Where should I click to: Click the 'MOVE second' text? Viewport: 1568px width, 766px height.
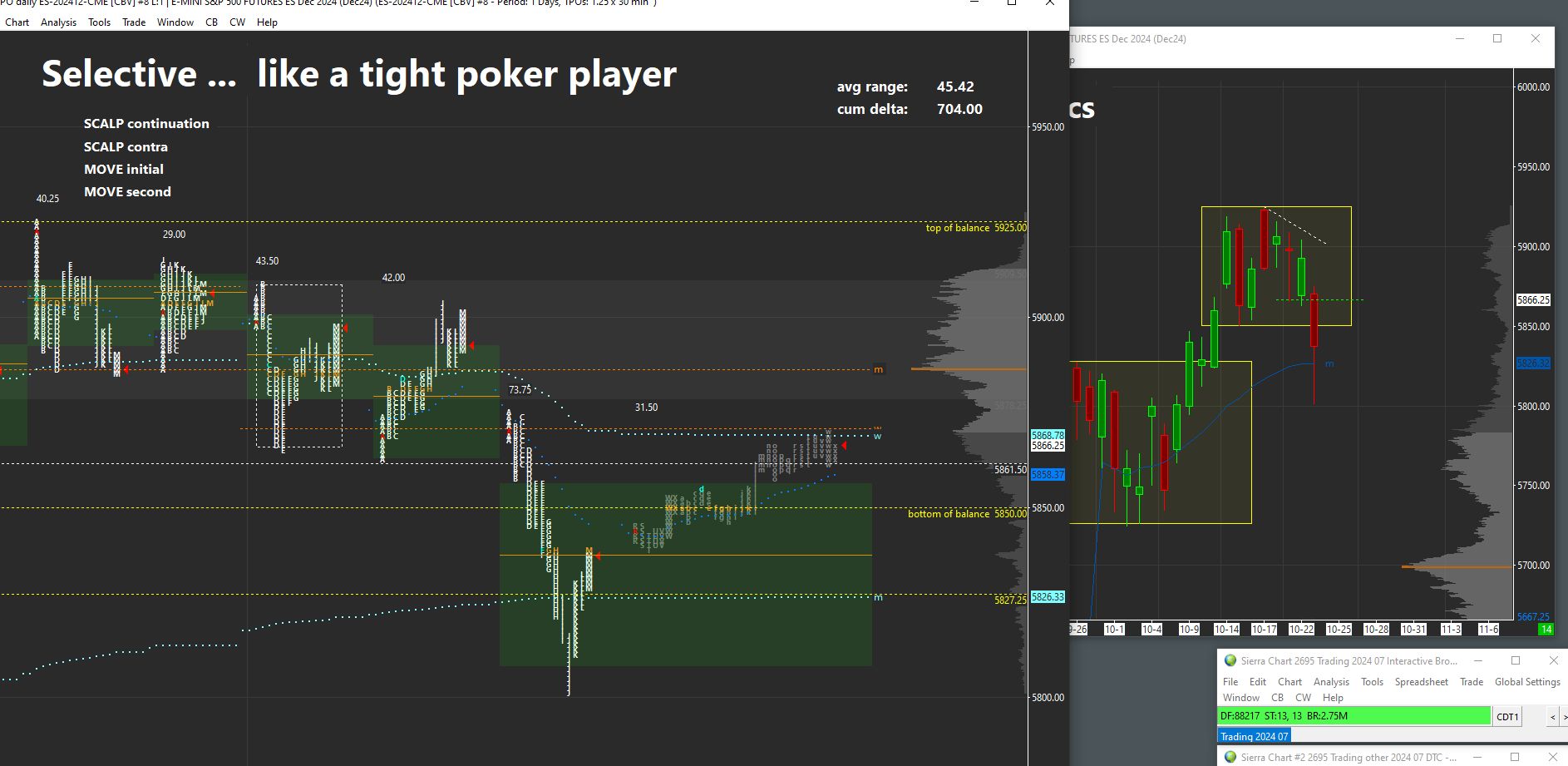[127, 192]
